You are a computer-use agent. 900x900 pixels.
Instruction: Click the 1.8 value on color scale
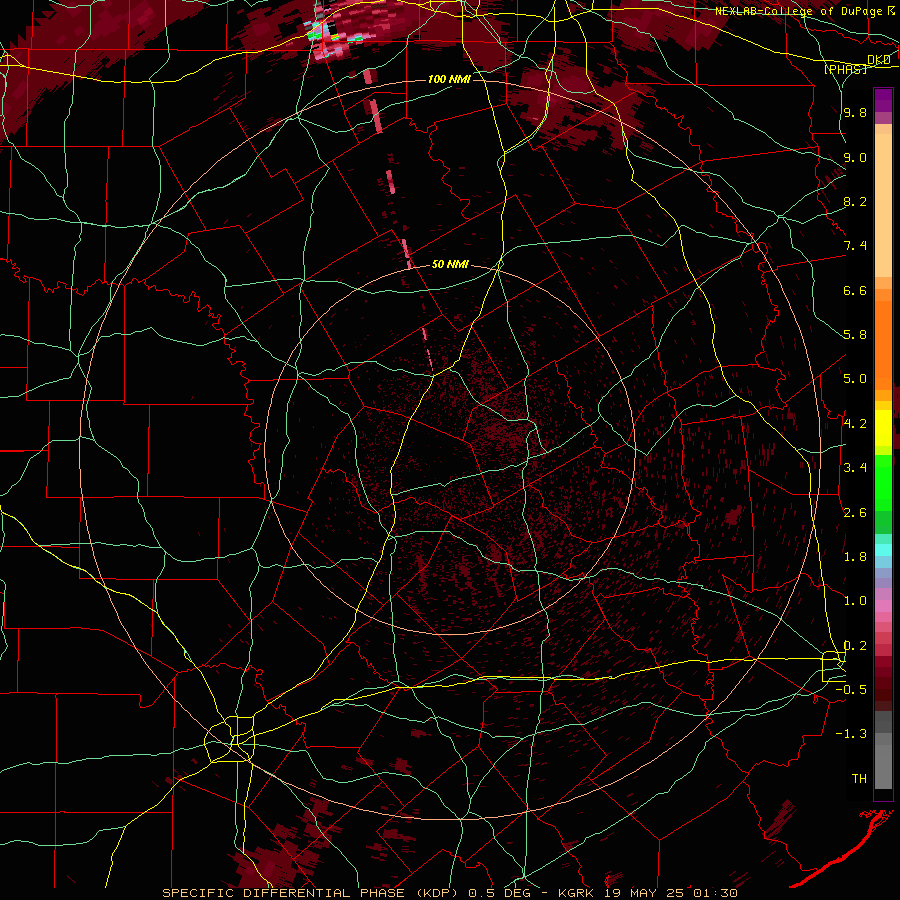(x=855, y=557)
